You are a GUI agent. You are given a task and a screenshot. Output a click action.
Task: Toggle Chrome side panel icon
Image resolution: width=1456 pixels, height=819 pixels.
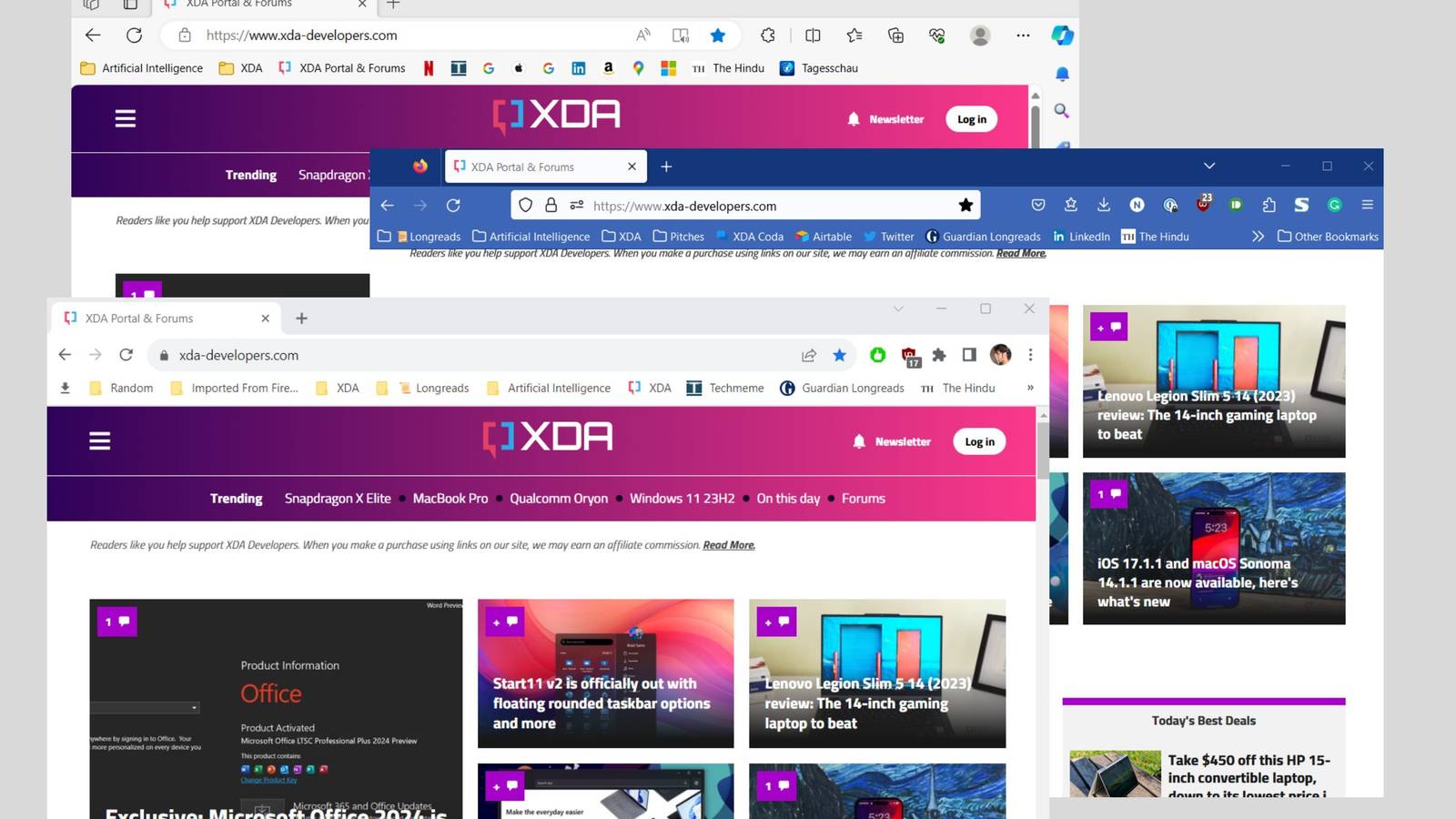969,355
